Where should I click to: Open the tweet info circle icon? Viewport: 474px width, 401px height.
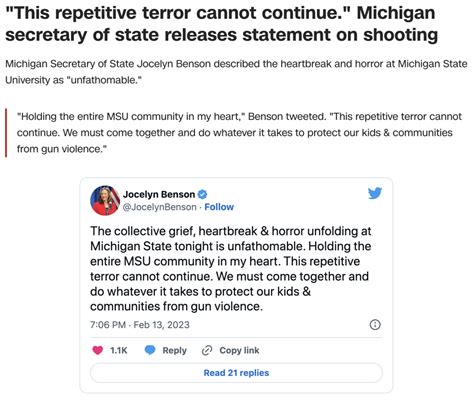[375, 325]
